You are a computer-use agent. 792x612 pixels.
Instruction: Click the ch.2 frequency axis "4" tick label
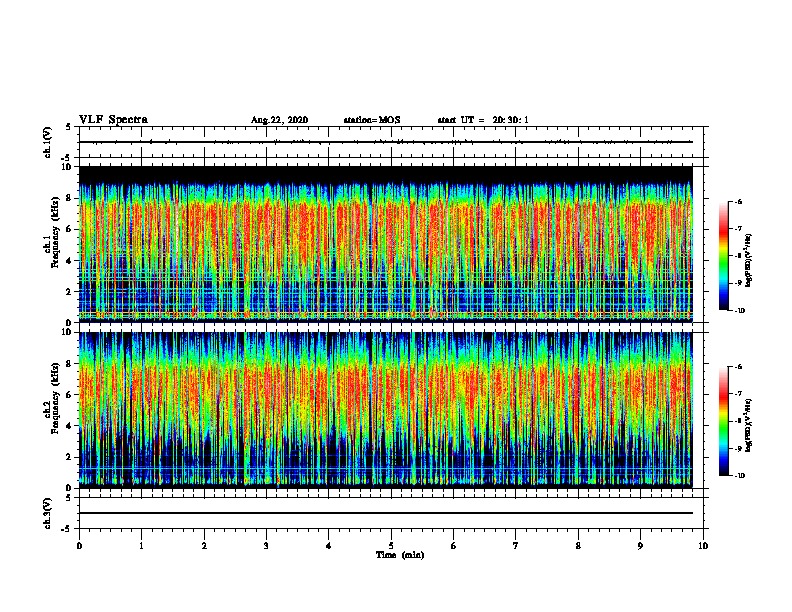pyautogui.click(x=69, y=426)
